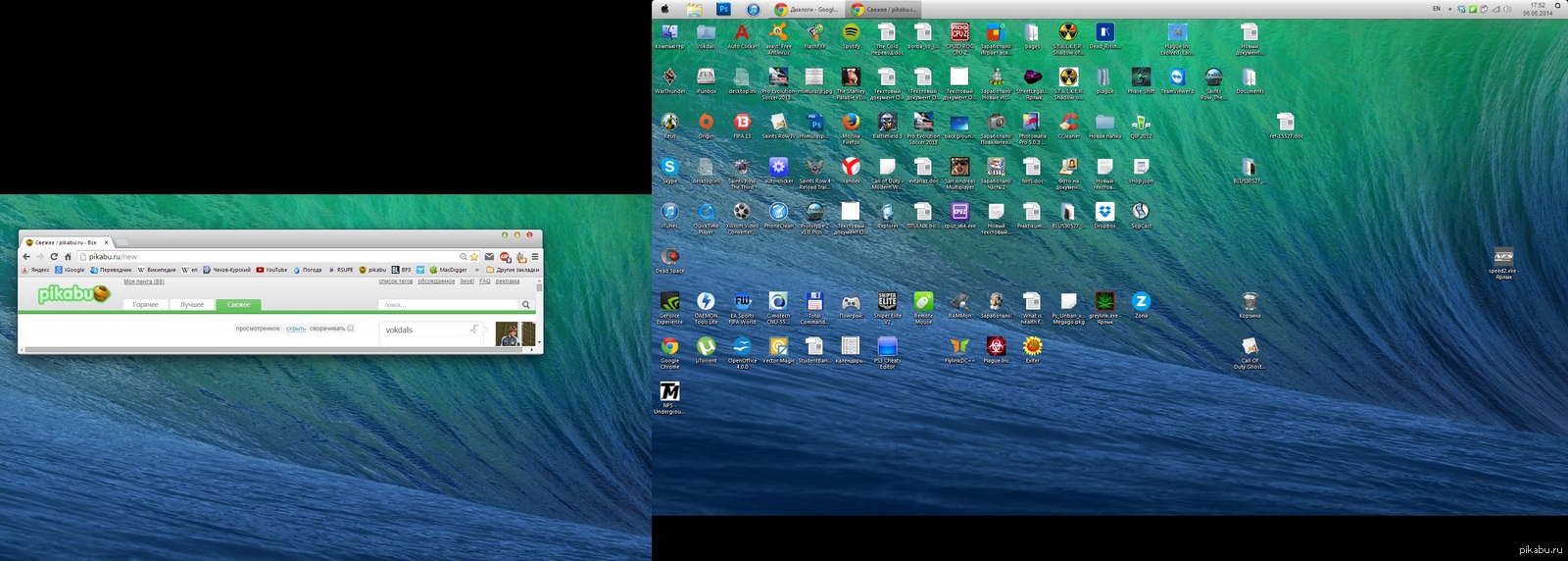
Task: Open Photoshop from the top taskbar
Action: tap(723, 9)
